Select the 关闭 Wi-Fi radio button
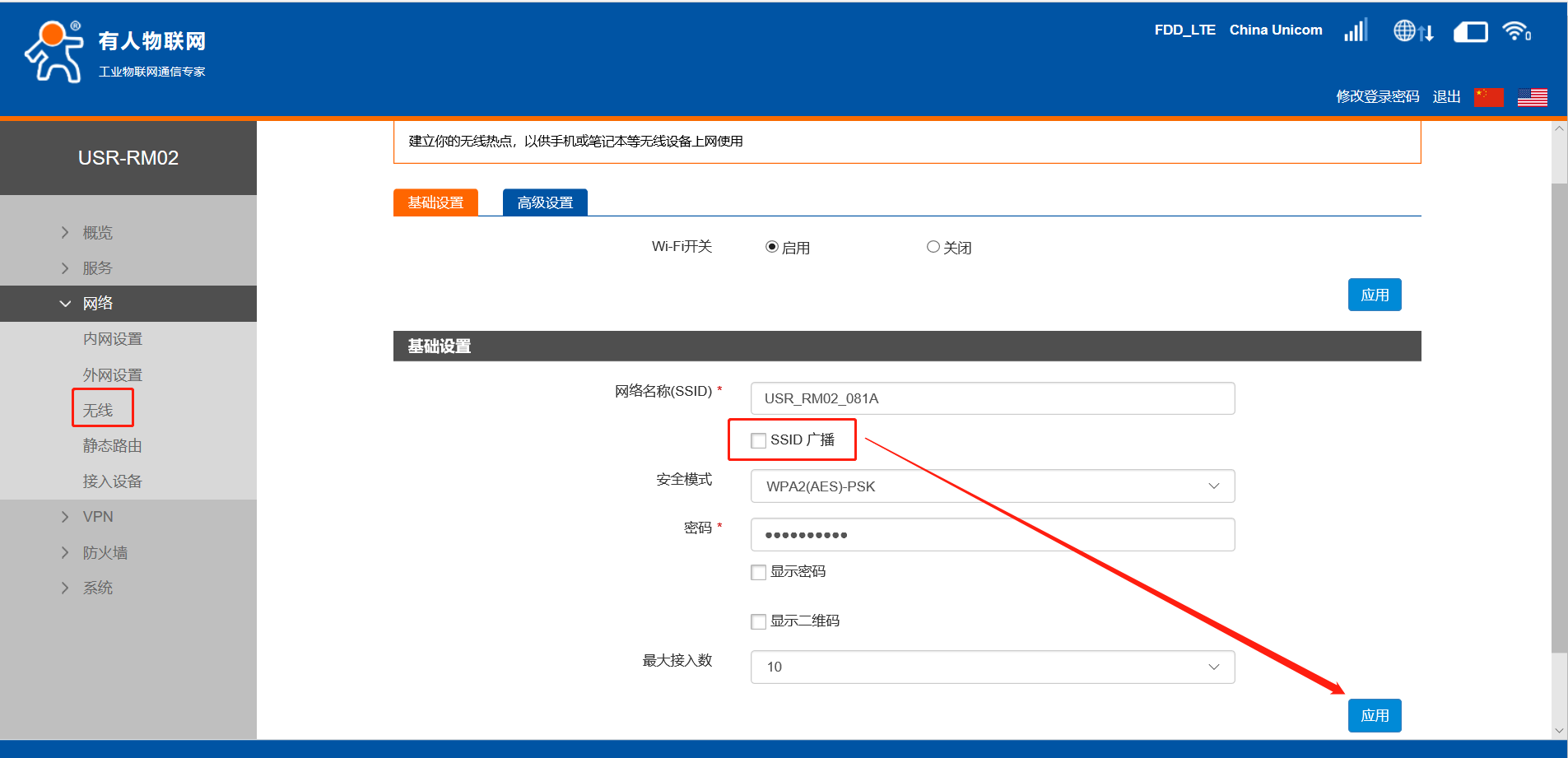This screenshot has width=1568, height=758. click(x=933, y=247)
